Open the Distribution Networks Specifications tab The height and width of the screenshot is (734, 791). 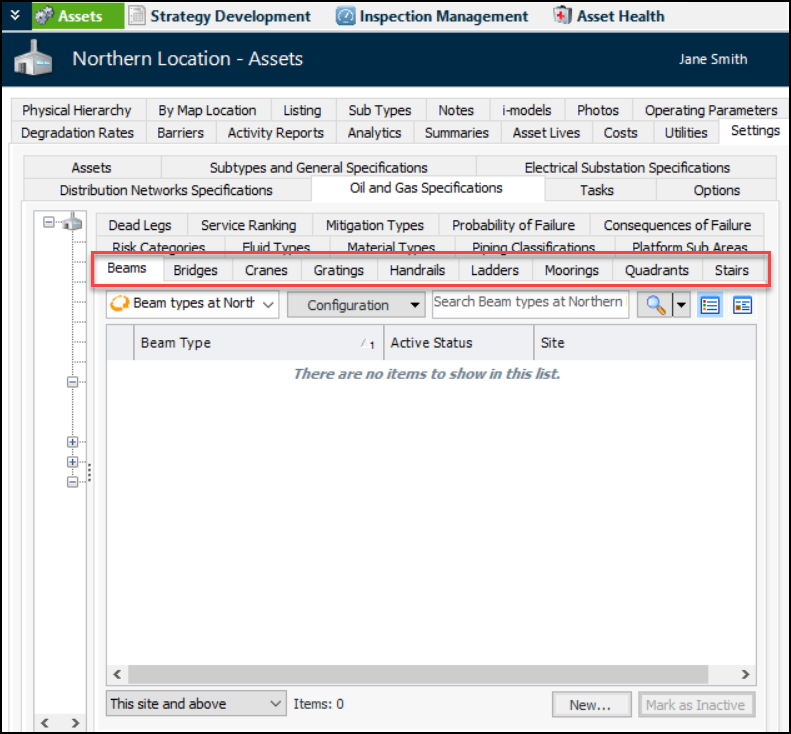pos(166,190)
